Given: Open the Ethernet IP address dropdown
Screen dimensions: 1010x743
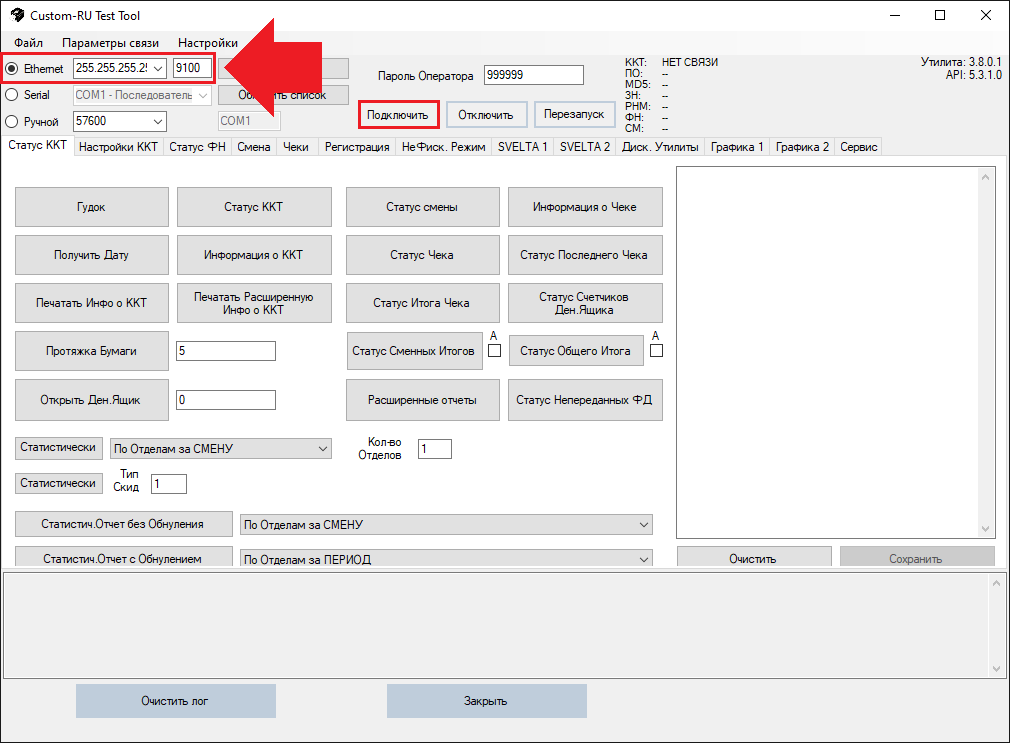Looking at the screenshot, I should 157,68.
